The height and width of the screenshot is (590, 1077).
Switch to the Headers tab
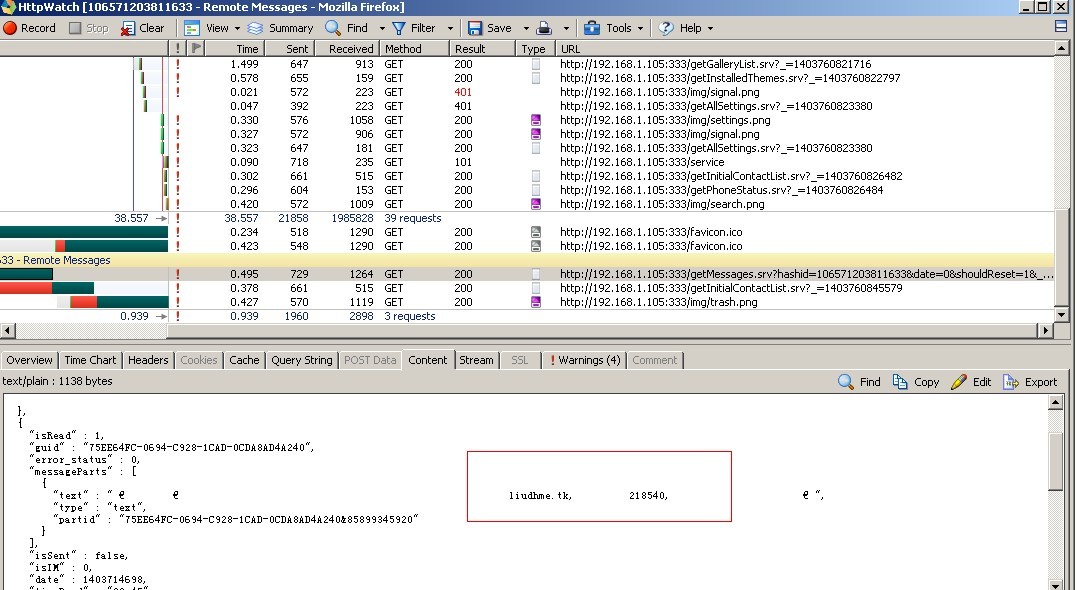coord(148,360)
